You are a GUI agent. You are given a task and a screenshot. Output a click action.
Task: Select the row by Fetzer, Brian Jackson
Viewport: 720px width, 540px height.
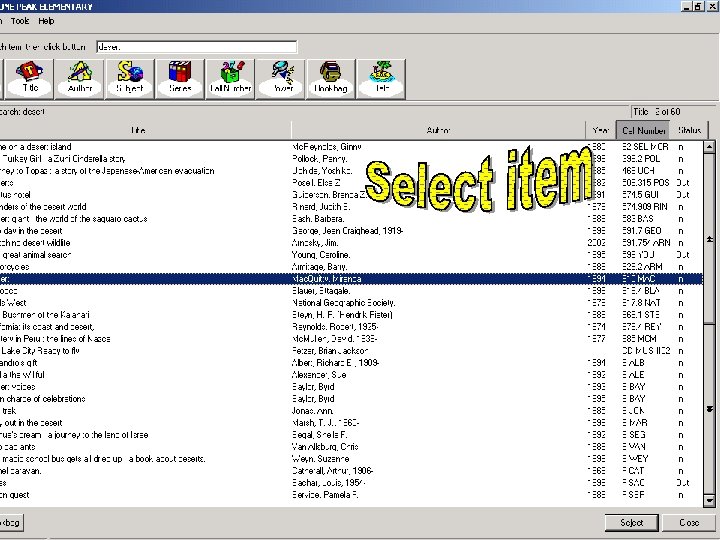[351, 351]
